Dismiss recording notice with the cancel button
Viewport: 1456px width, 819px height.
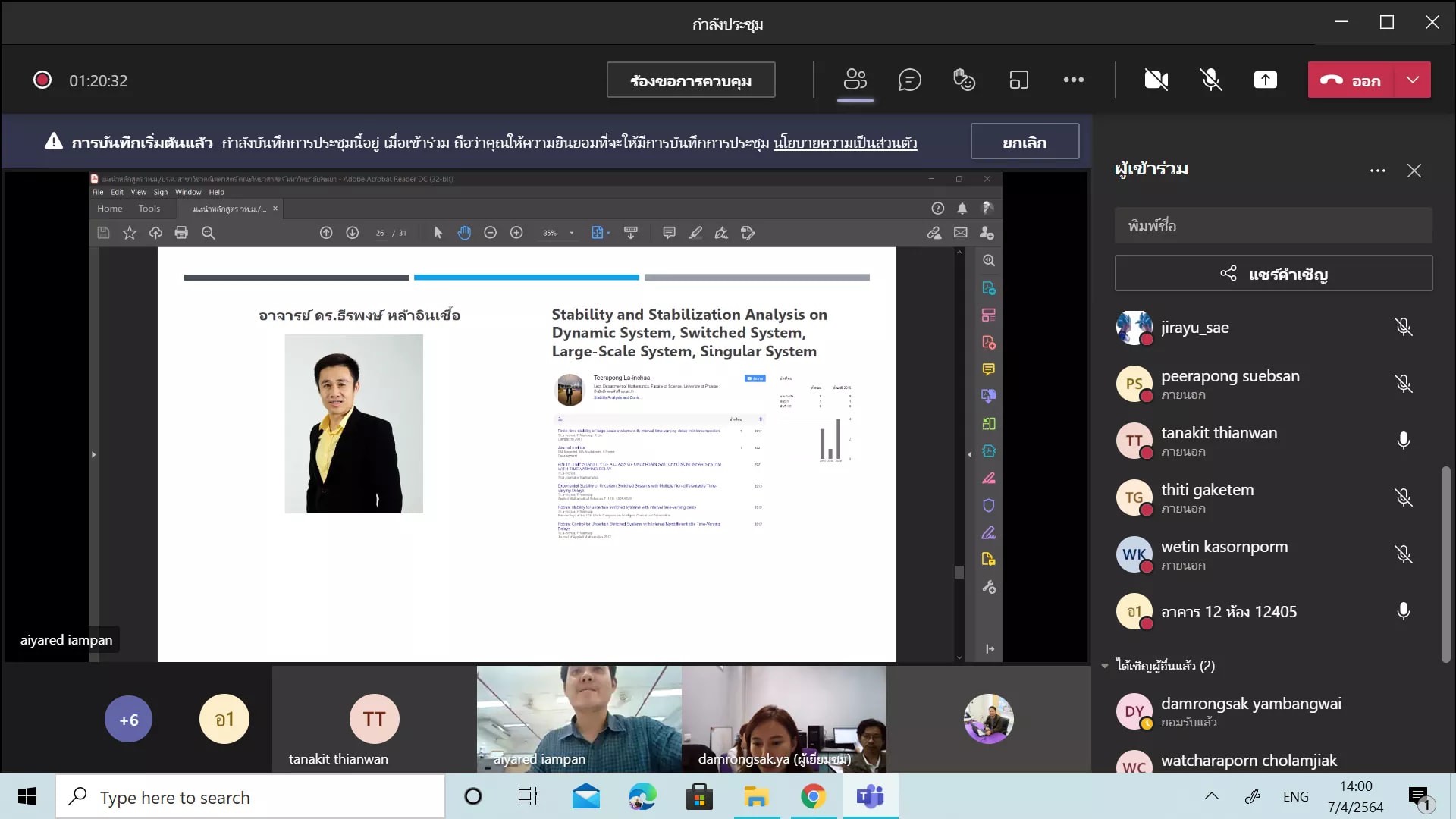pyautogui.click(x=1025, y=142)
